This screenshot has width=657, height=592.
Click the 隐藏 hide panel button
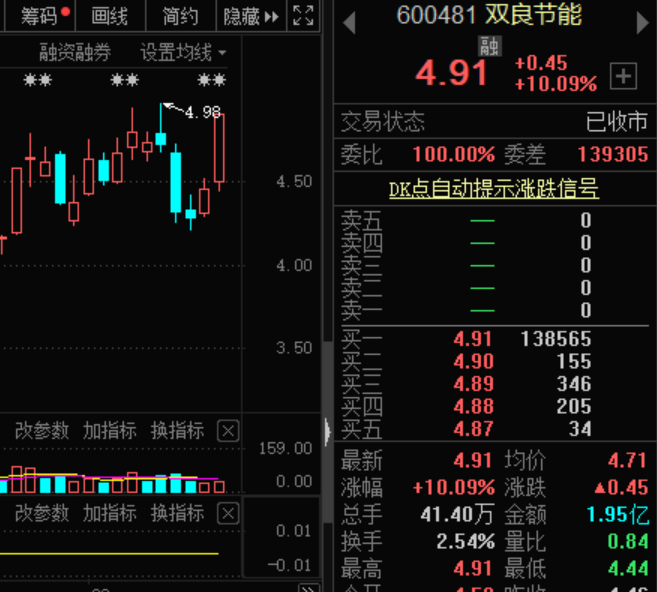(251, 16)
